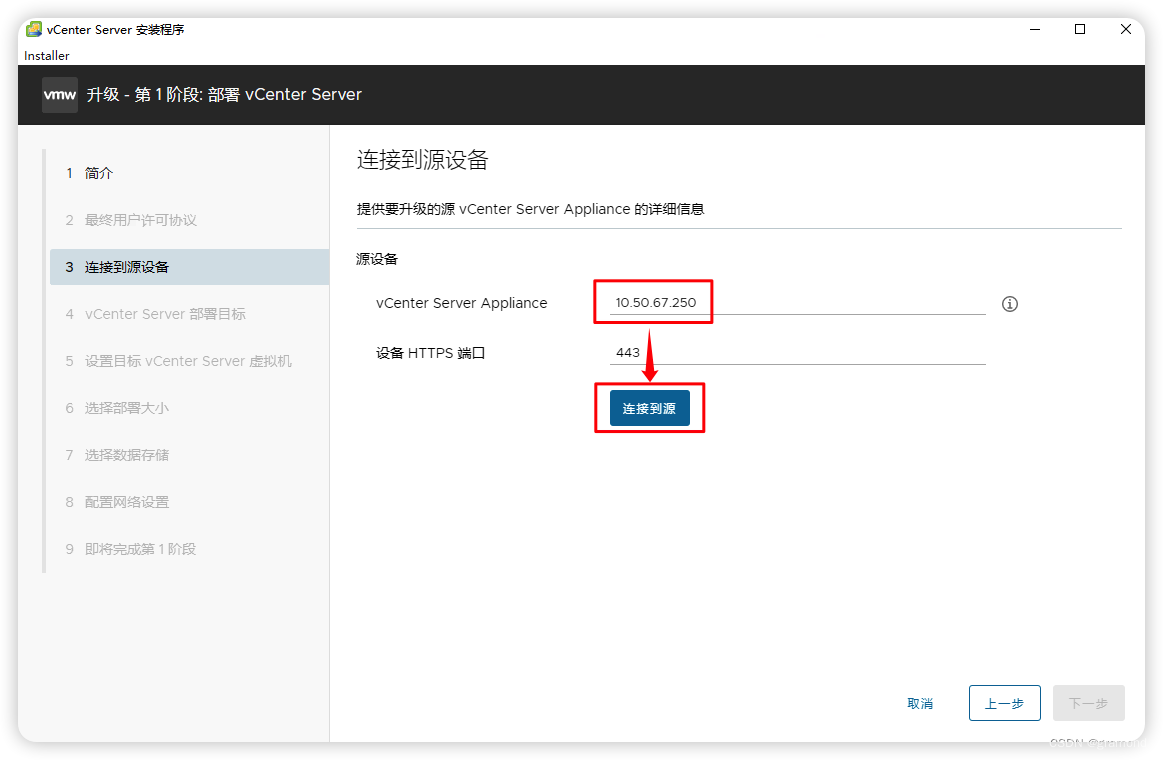The image size is (1163, 760).
Task: Click the vCenter Server Appliance field label
Action: click(461, 303)
